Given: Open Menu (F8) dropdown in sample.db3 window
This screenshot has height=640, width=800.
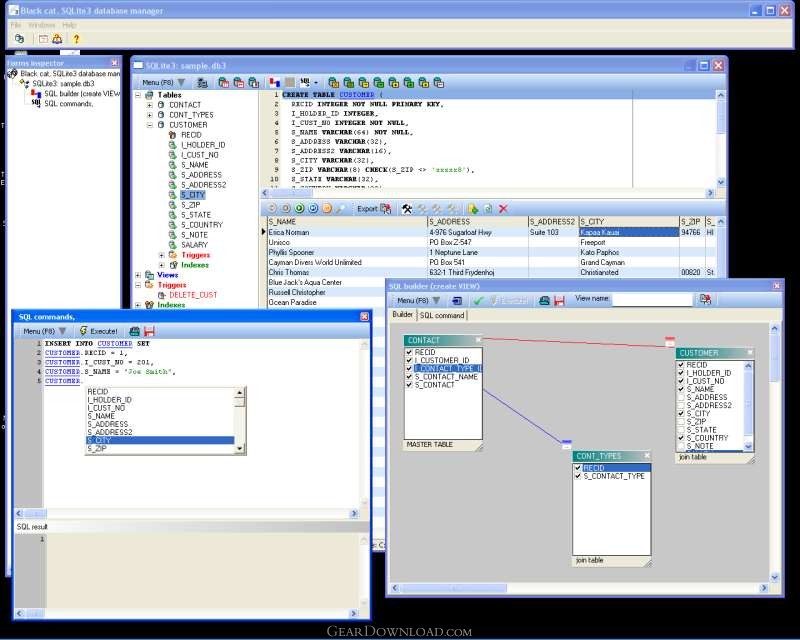Looking at the screenshot, I should click(x=163, y=82).
